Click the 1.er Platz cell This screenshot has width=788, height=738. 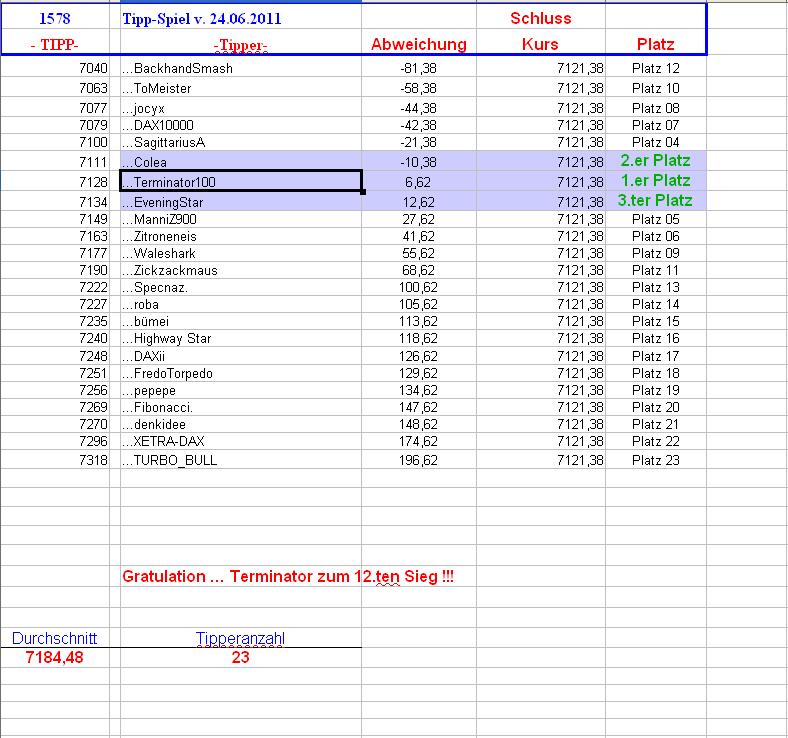(656, 180)
